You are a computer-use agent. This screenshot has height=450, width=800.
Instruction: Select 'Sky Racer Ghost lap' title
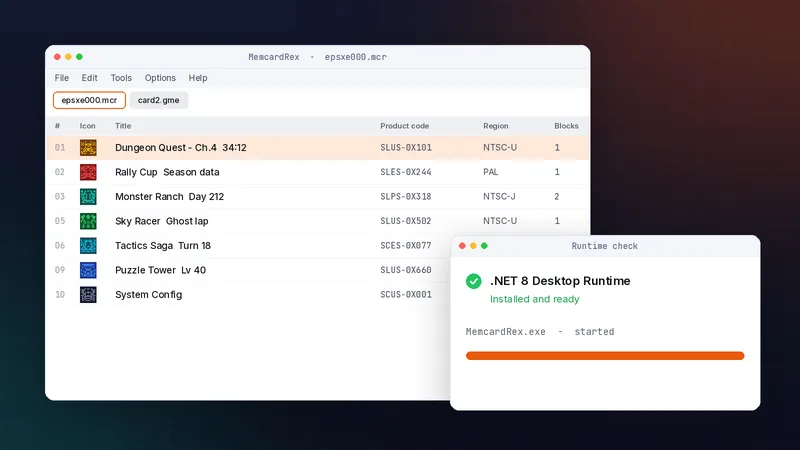pyautogui.click(x=162, y=221)
